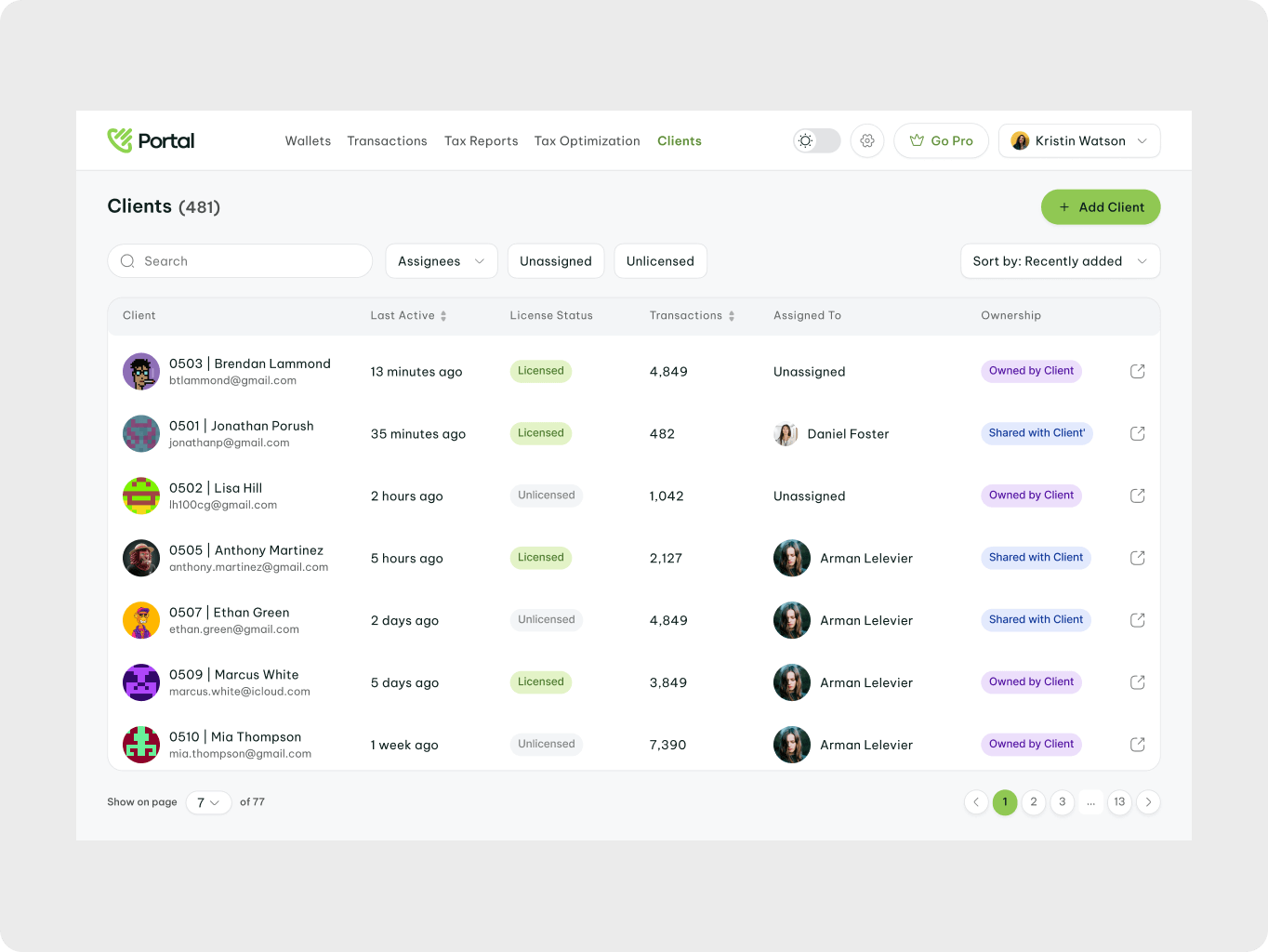1268x952 pixels.
Task: Go to the Wallets section
Action: point(308,140)
